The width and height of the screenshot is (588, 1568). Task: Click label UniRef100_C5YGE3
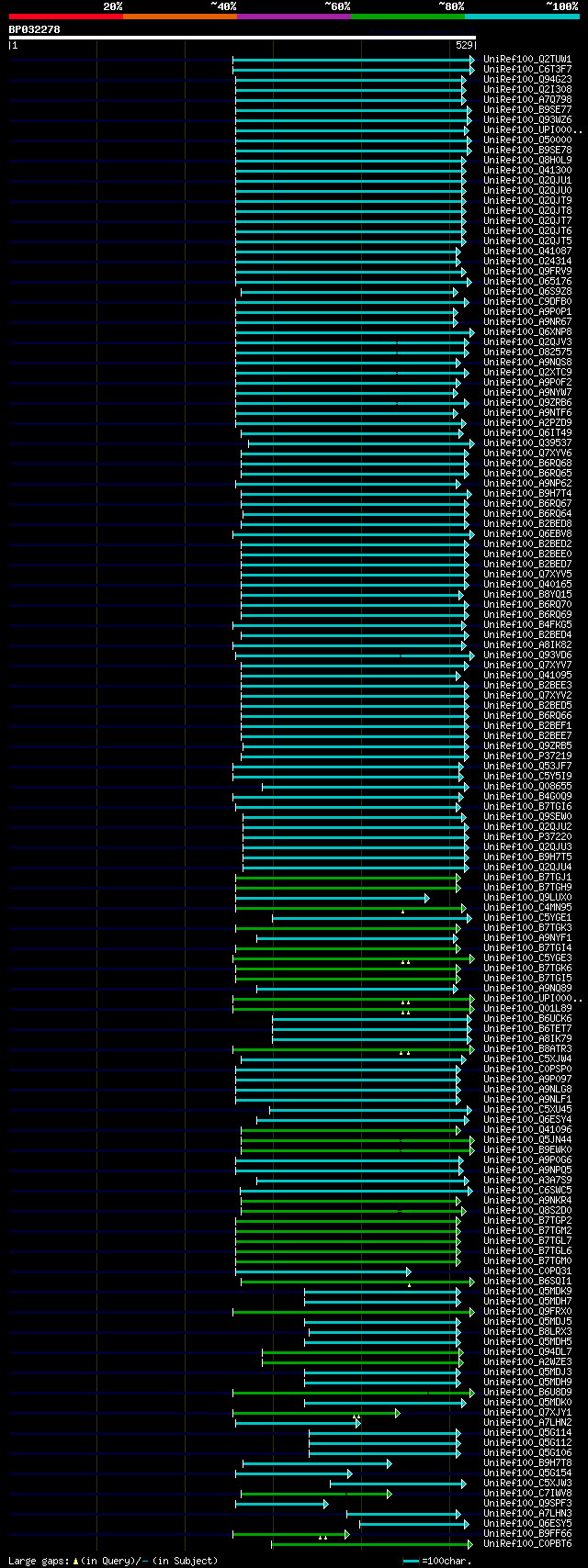[x=527, y=958]
